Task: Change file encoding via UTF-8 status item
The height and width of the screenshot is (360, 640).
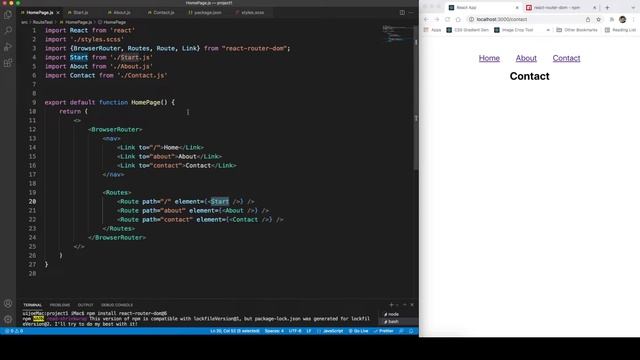Action: click(x=295, y=331)
